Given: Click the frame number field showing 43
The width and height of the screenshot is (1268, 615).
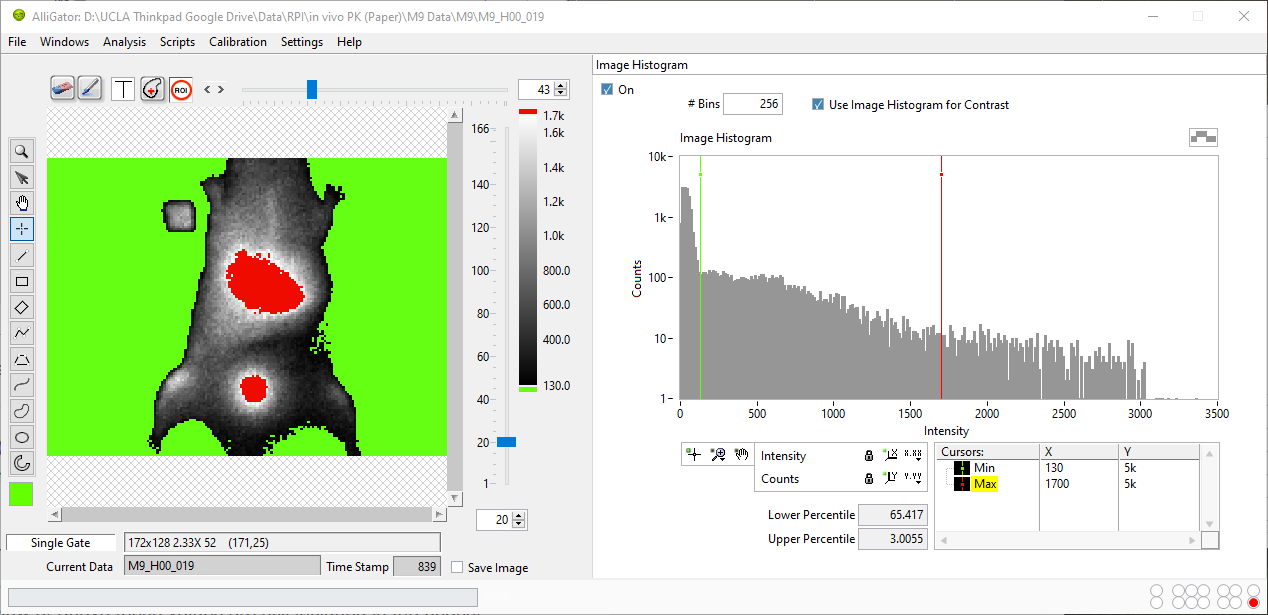Looking at the screenshot, I should point(536,89).
